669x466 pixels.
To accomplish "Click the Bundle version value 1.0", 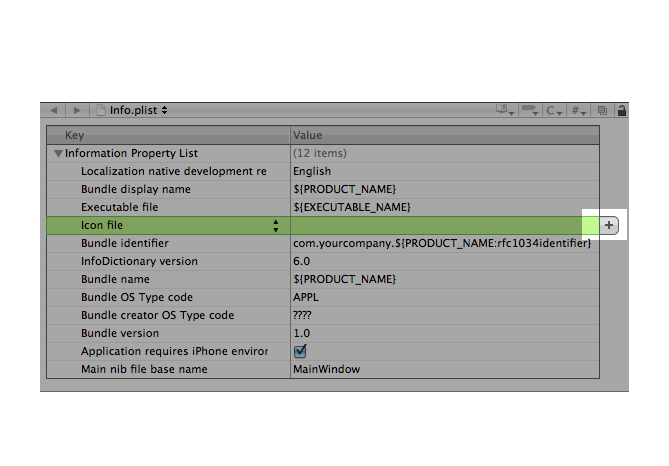I will (x=302, y=333).
